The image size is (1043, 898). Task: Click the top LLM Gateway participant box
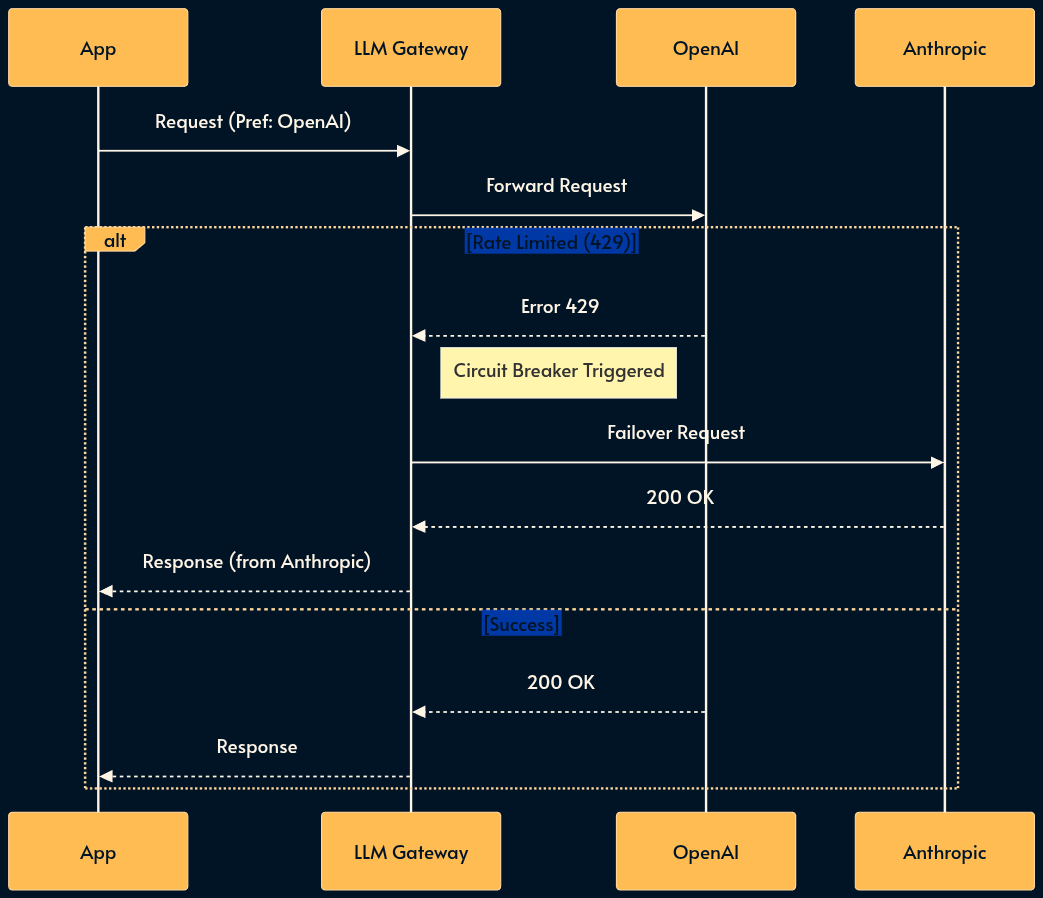[x=410, y=48]
